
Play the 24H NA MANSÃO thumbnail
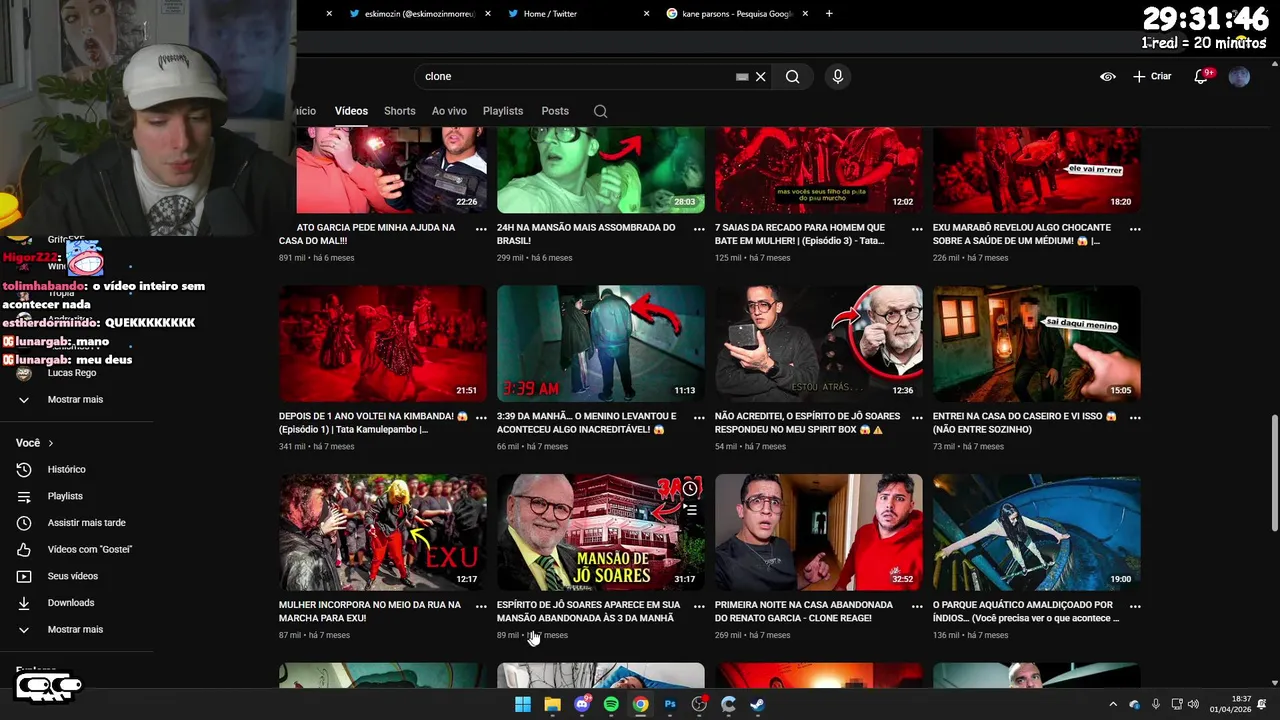[600, 170]
